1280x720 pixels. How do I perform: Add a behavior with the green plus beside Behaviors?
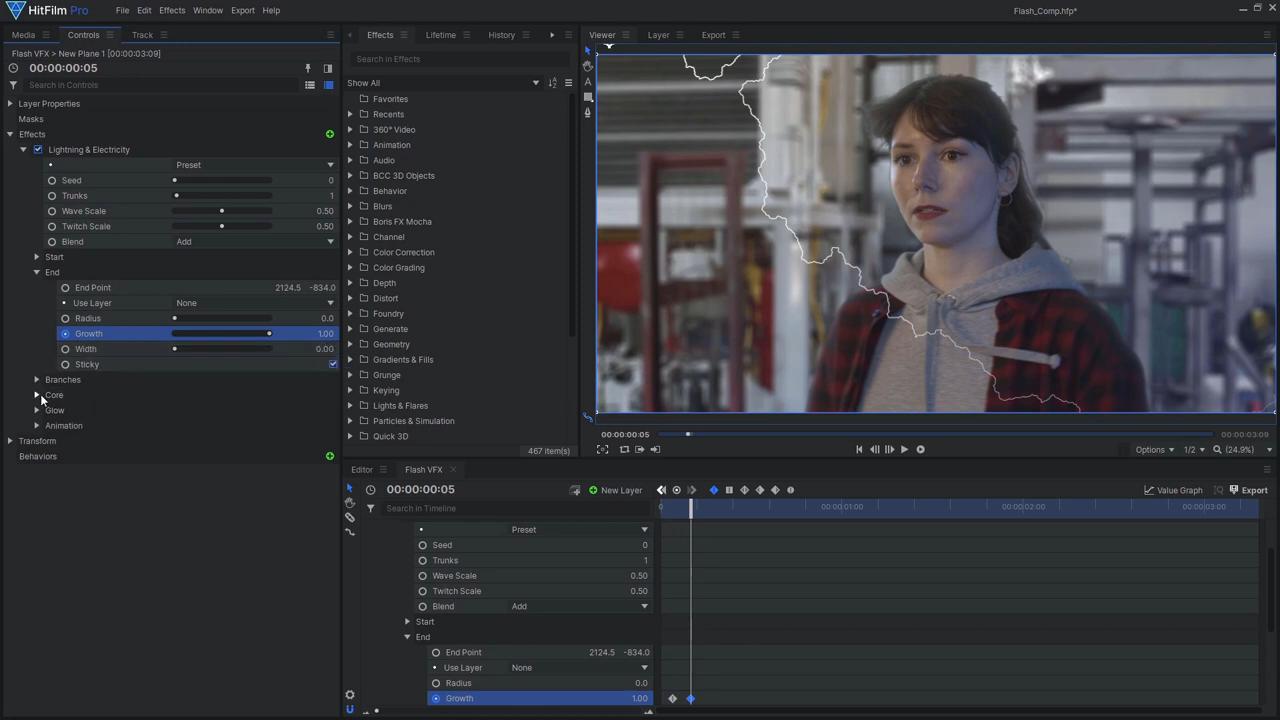tap(330, 456)
